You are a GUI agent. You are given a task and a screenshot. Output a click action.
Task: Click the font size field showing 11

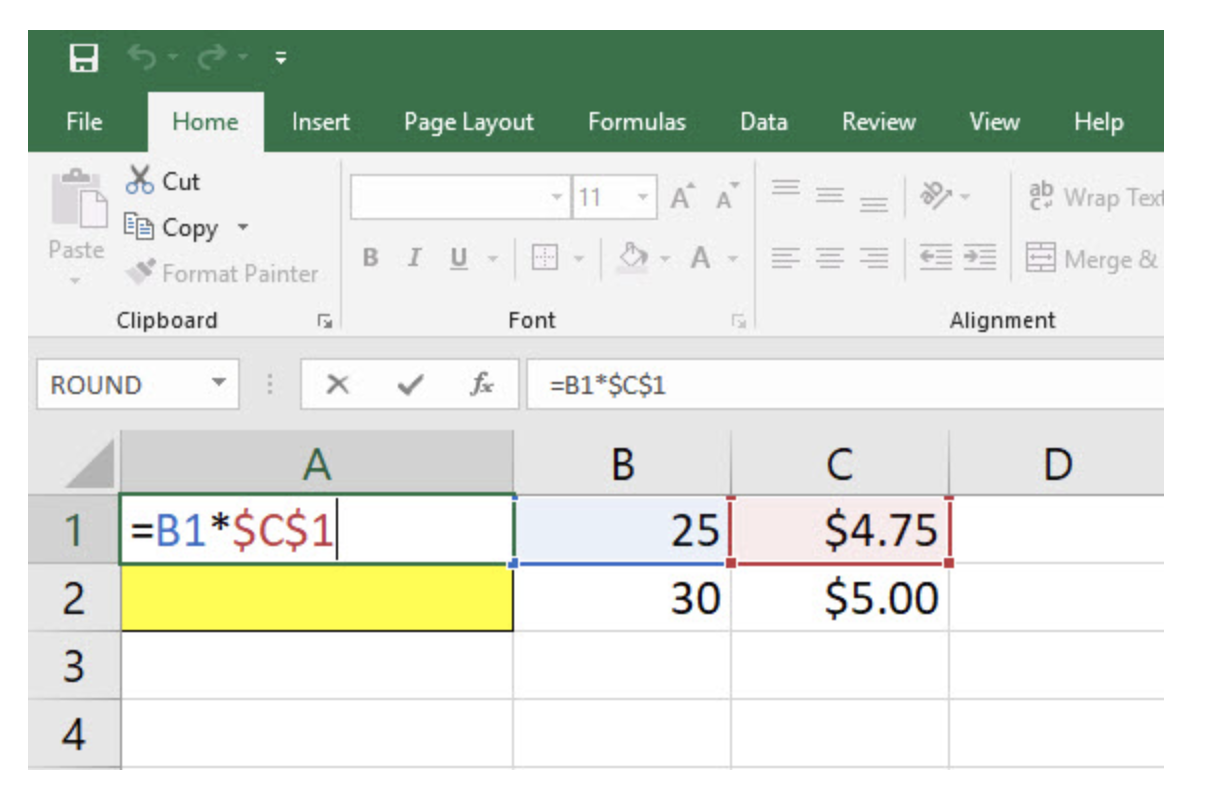tap(602, 197)
